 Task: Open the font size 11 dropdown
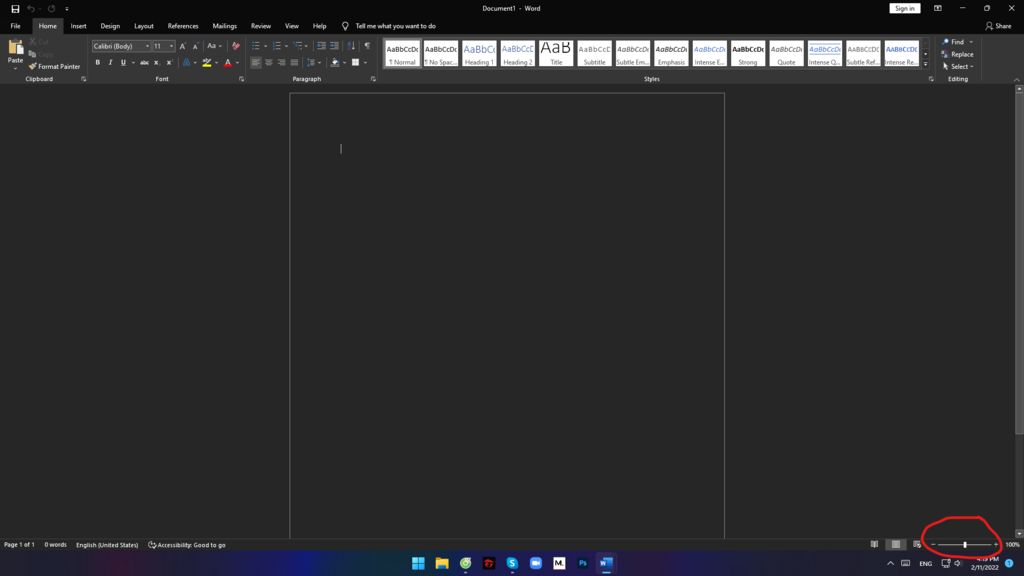[x=171, y=46]
